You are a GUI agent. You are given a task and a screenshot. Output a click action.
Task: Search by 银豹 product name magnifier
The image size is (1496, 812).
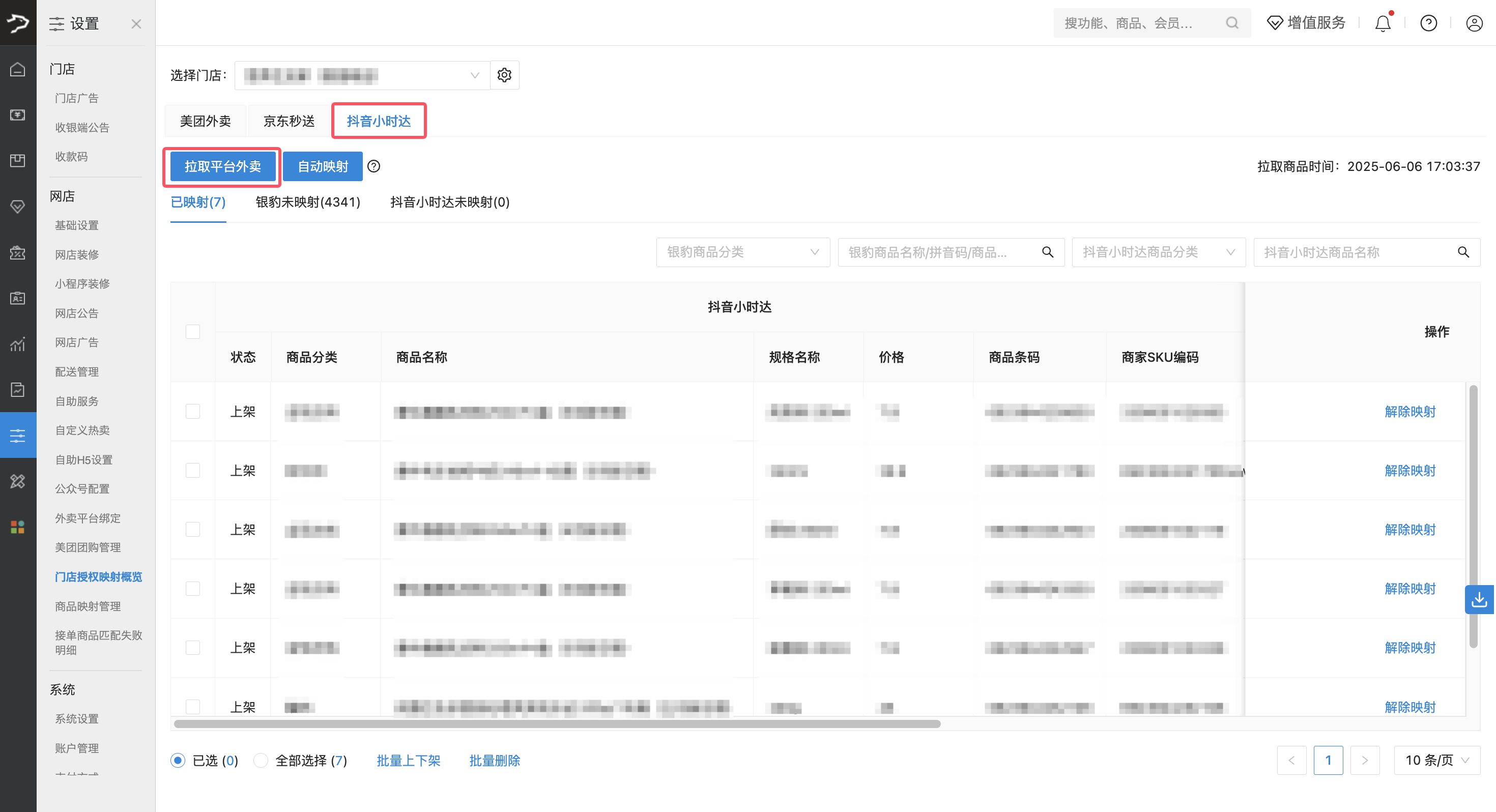tap(1048, 252)
